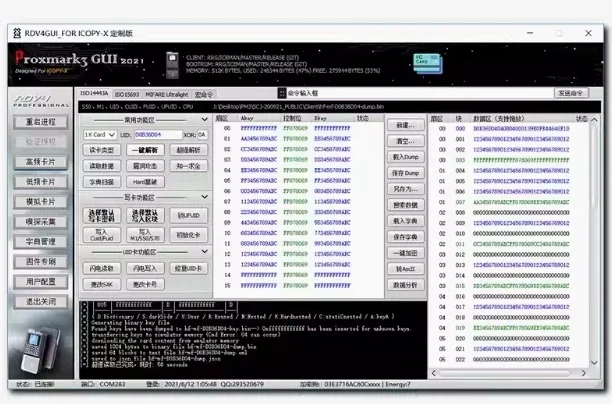Click the 闪电写入 button
The width and height of the screenshot is (612, 404).
click(145, 269)
